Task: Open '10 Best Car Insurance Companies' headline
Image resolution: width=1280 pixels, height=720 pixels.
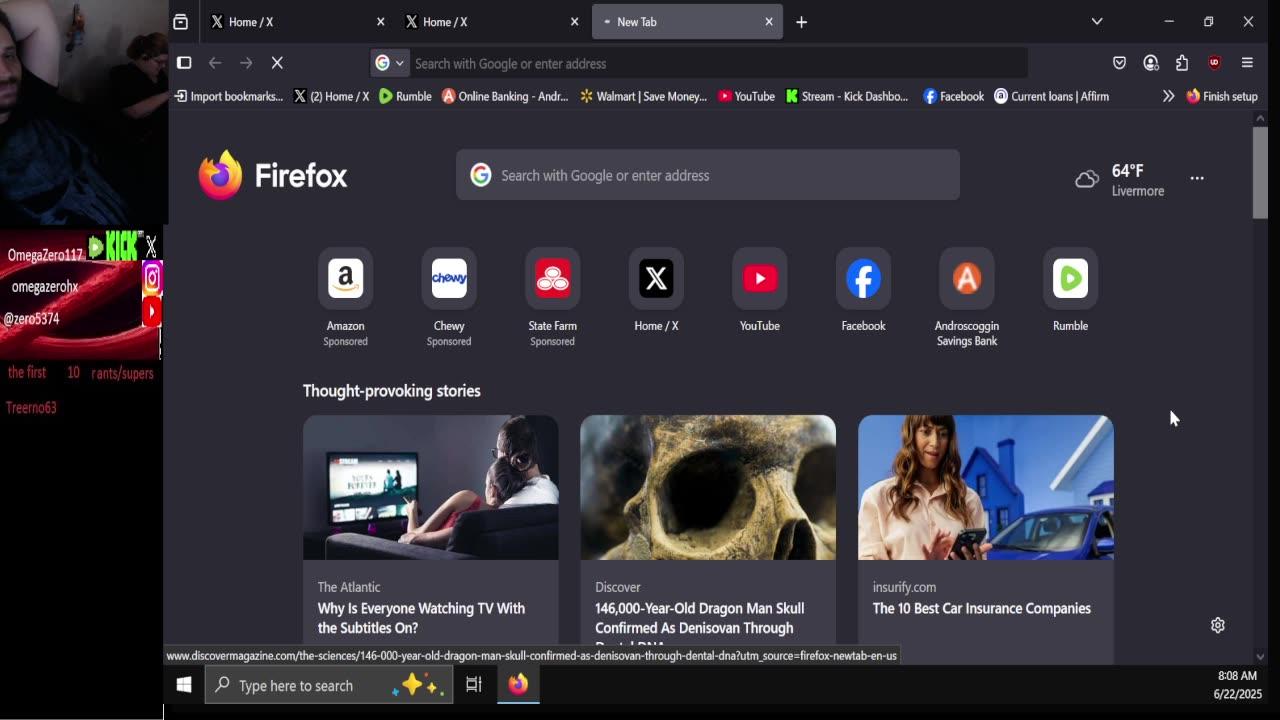Action: pyautogui.click(x=981, y=608)
